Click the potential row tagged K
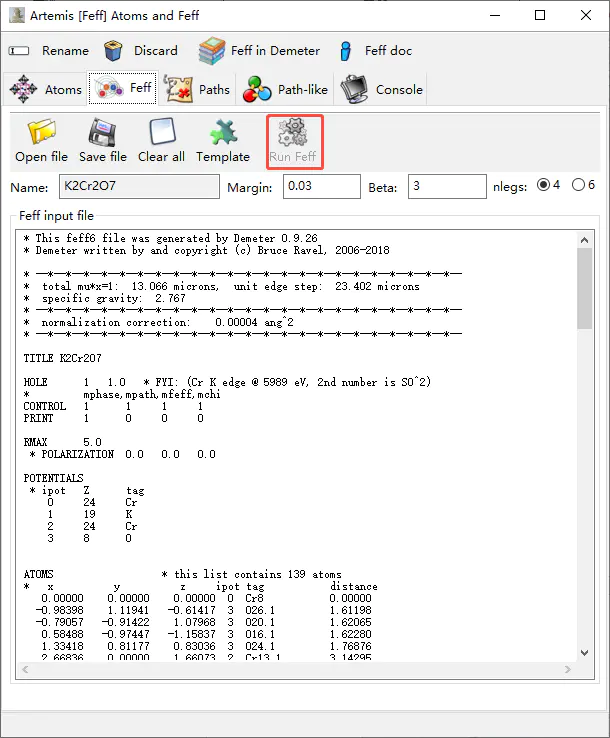Screen dimensions: 610x738 tap(89, 514)
